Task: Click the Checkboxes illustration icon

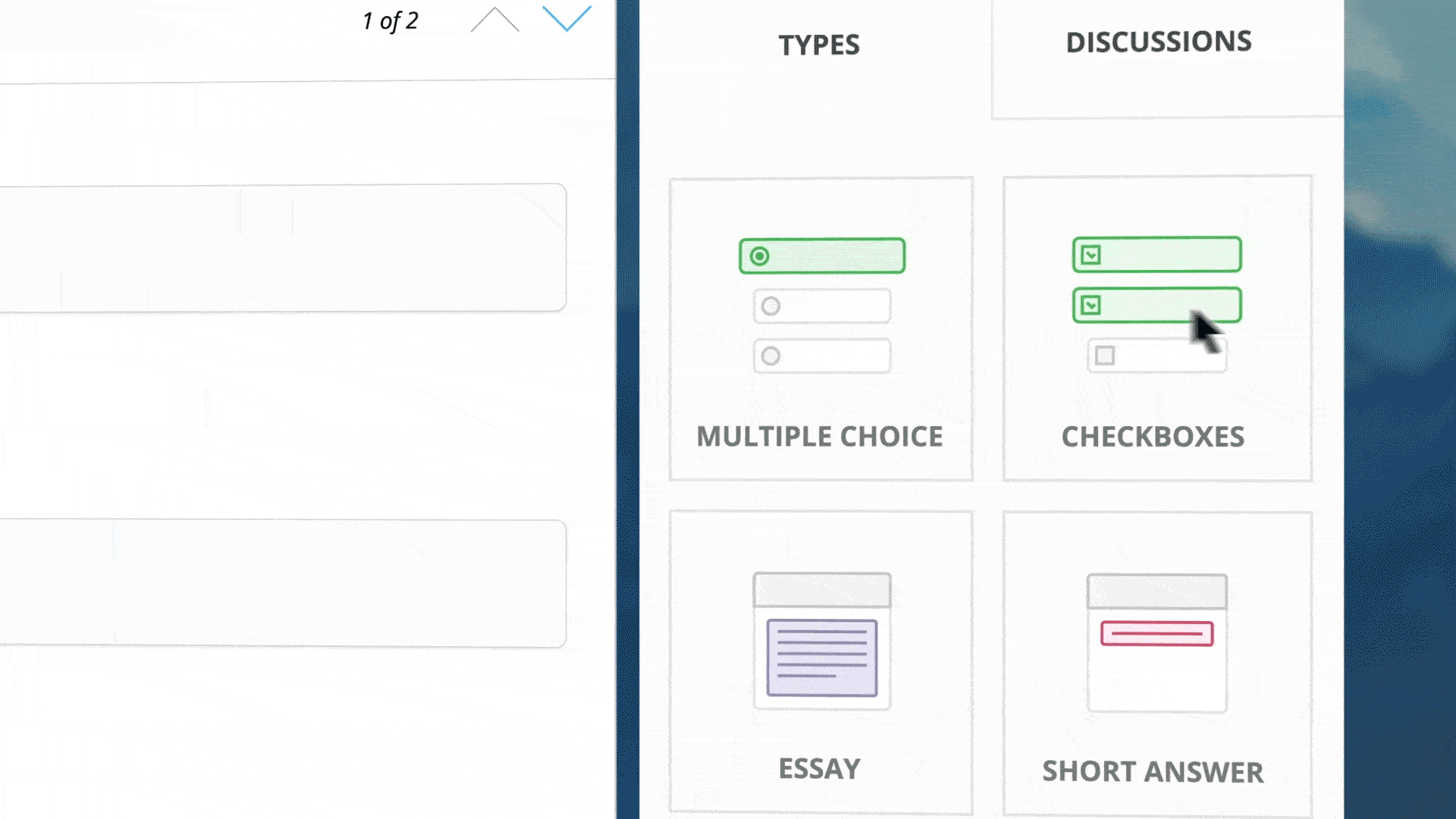Action: [1157, 304]
